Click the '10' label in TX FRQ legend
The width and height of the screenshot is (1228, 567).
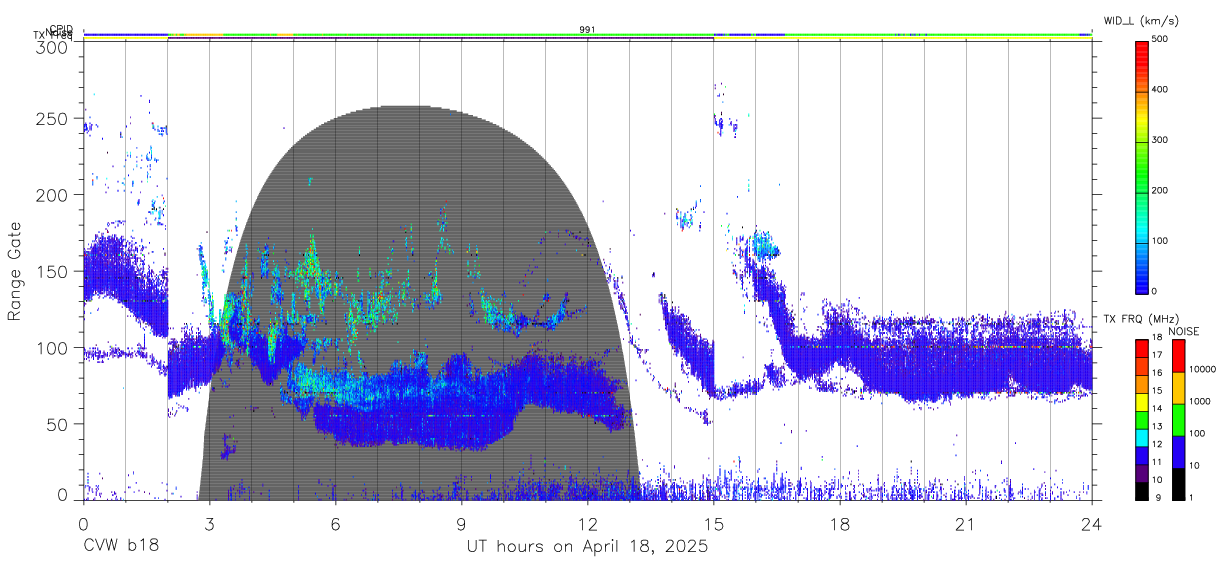point(1157,482)
